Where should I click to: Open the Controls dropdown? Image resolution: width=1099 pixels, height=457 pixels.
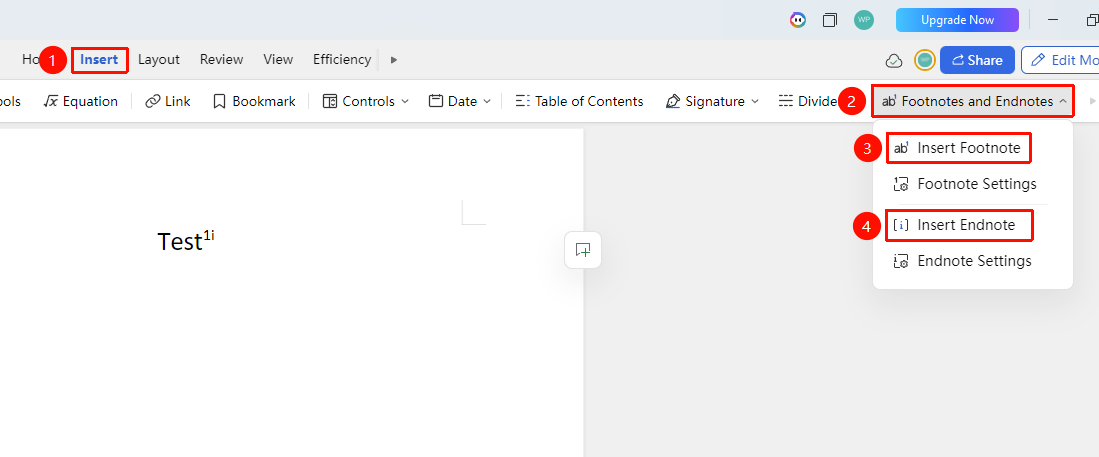365,102
